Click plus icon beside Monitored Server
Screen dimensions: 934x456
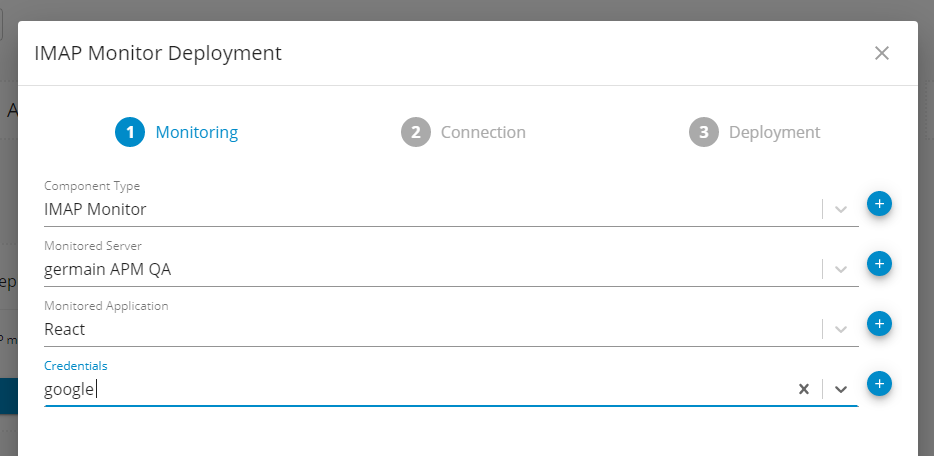[879, 264]
